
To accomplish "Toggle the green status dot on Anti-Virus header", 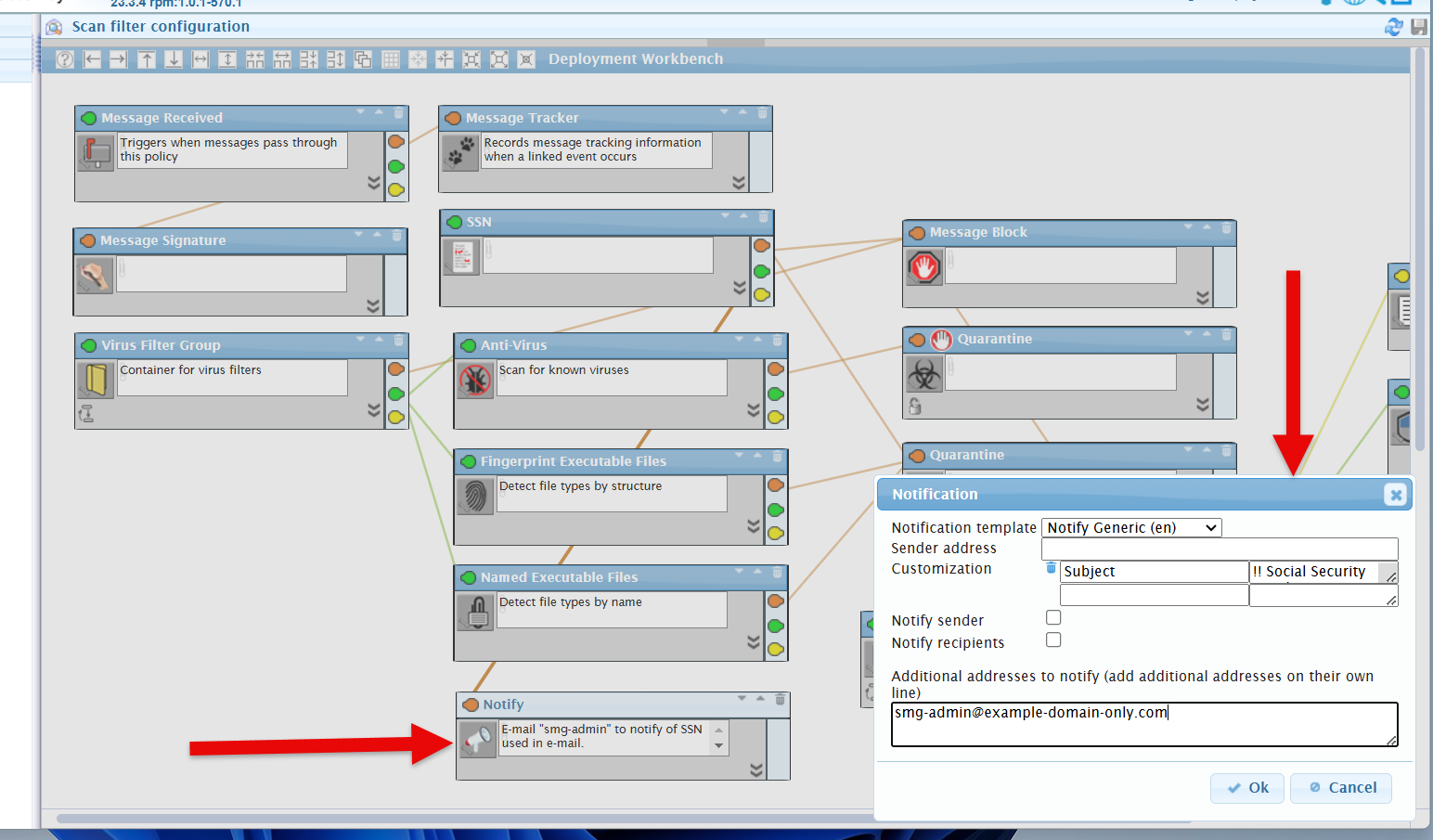I will coord(469,346).
